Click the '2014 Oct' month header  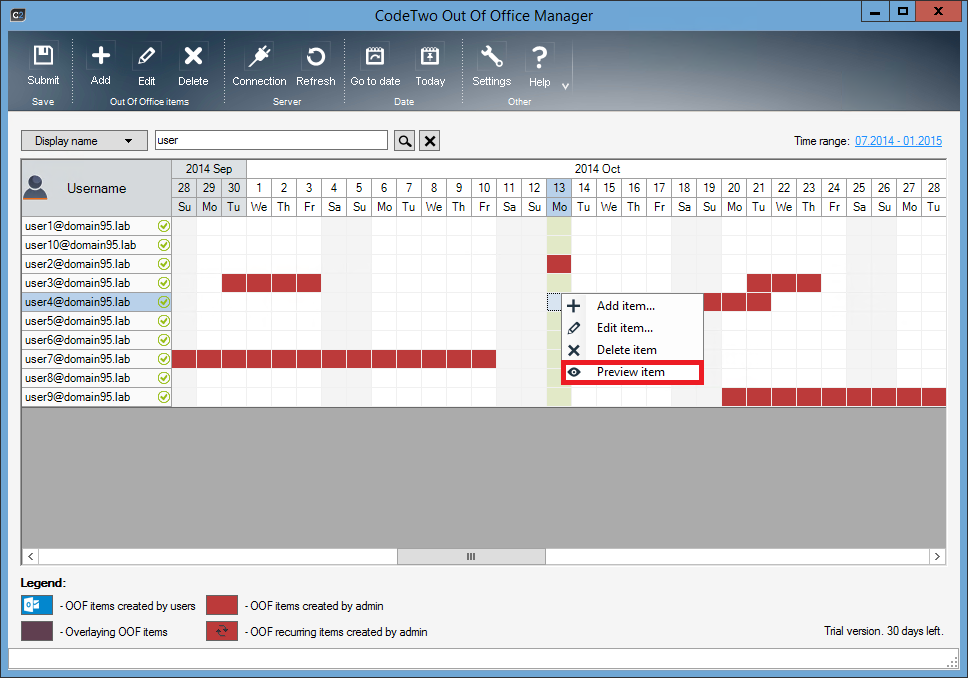[x=596, y=169]
